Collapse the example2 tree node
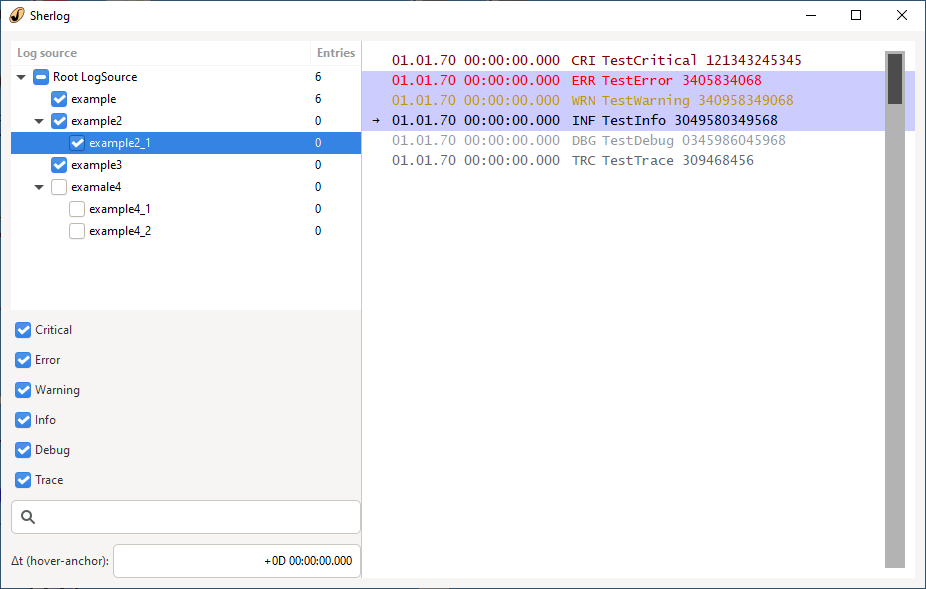 (38, 120)
